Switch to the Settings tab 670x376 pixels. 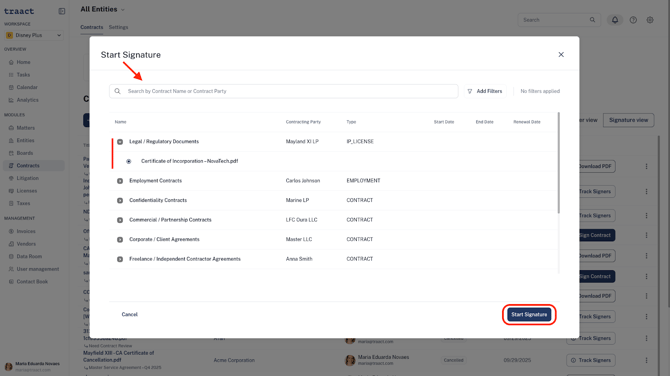click(118, 27)
